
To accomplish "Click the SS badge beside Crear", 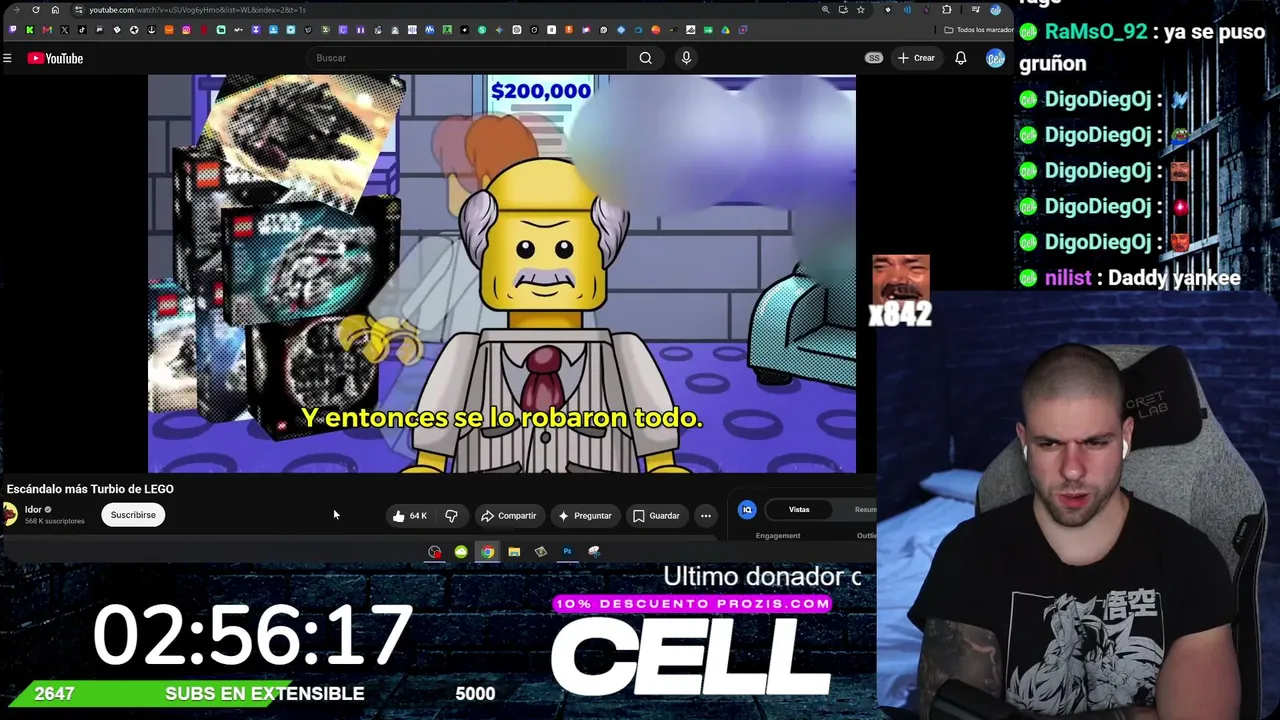I will tap(874, 58).
